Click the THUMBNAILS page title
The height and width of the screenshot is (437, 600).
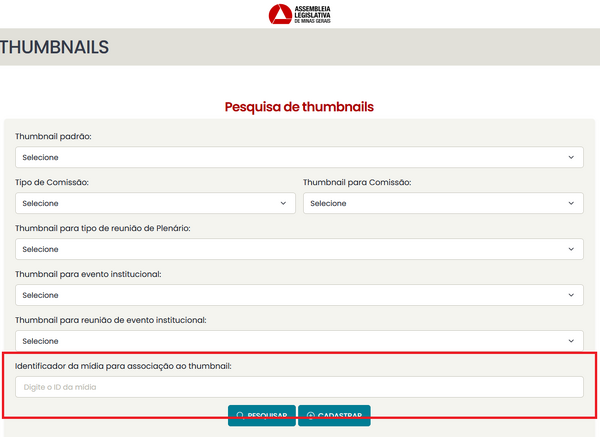coord(54,47)
